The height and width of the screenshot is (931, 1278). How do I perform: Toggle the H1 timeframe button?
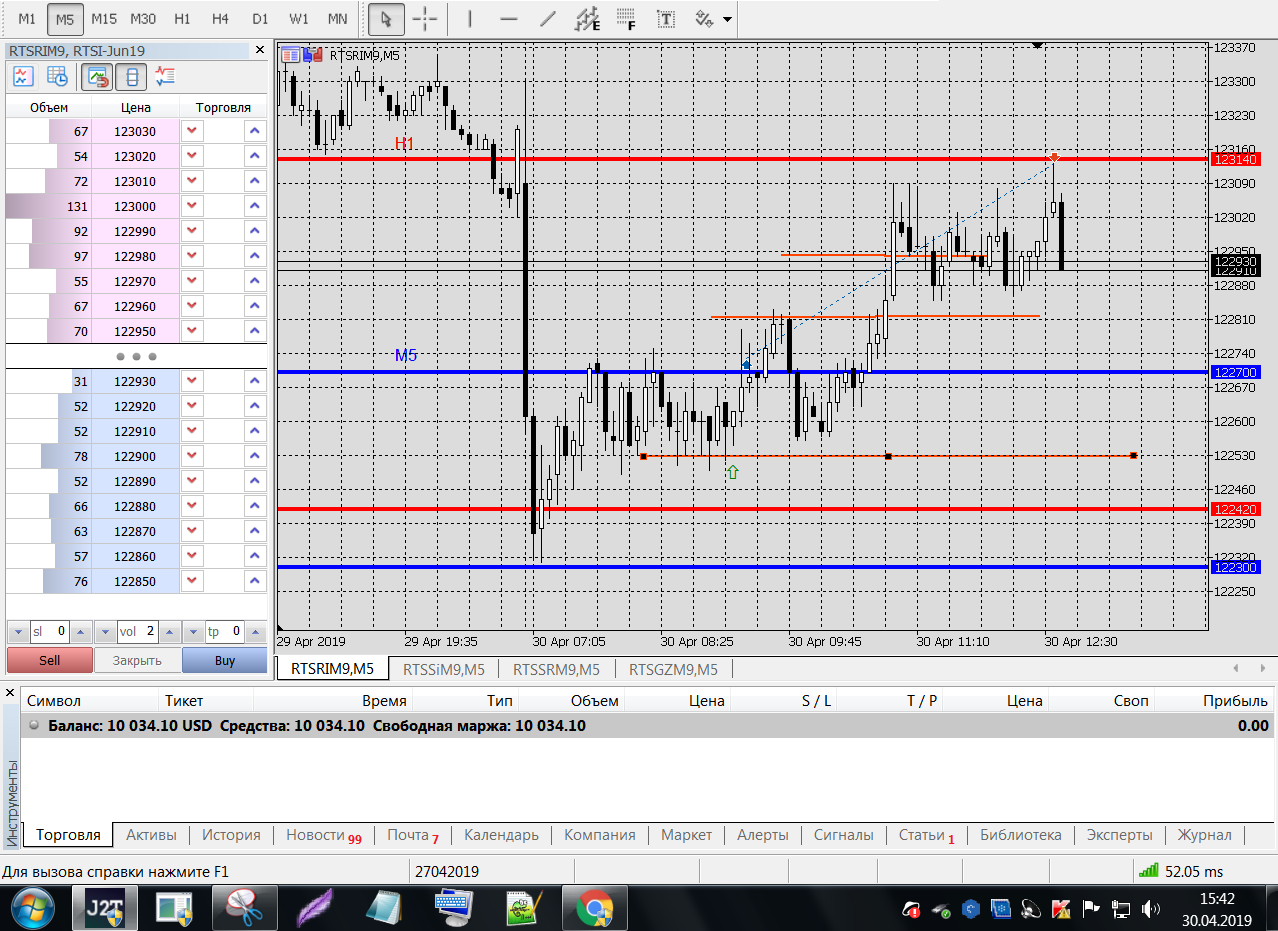click(182, 19)
